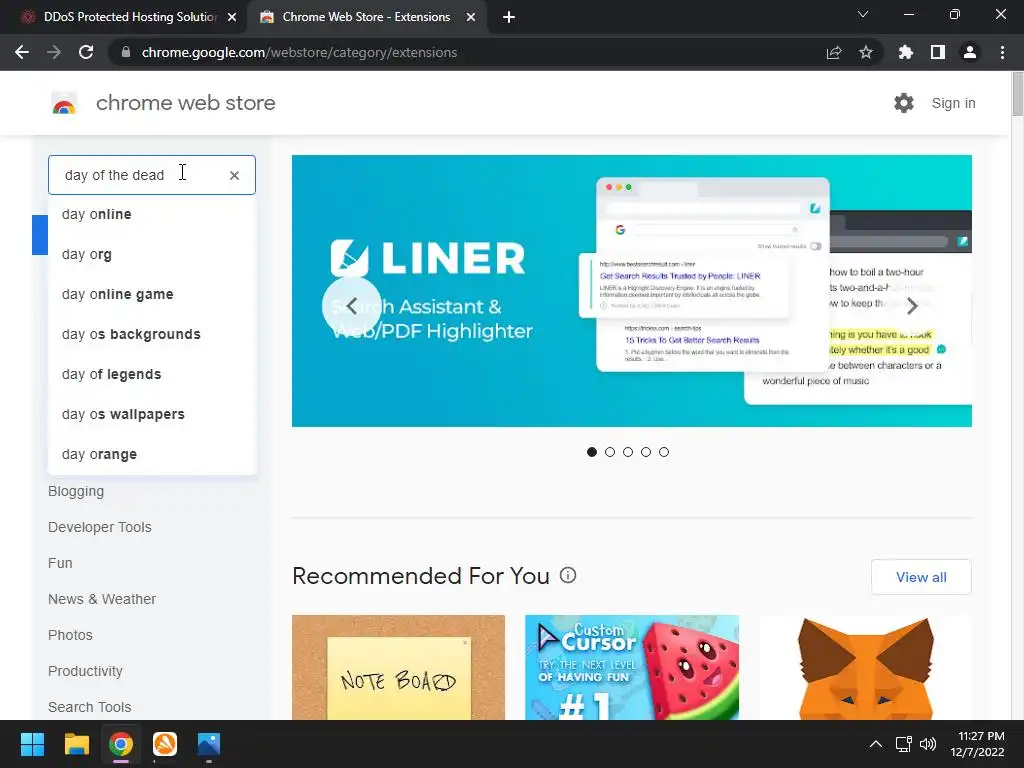Open File Explorer from taskbar
This screenshot has width=1024, height=768.
click(x=76, y=744)
